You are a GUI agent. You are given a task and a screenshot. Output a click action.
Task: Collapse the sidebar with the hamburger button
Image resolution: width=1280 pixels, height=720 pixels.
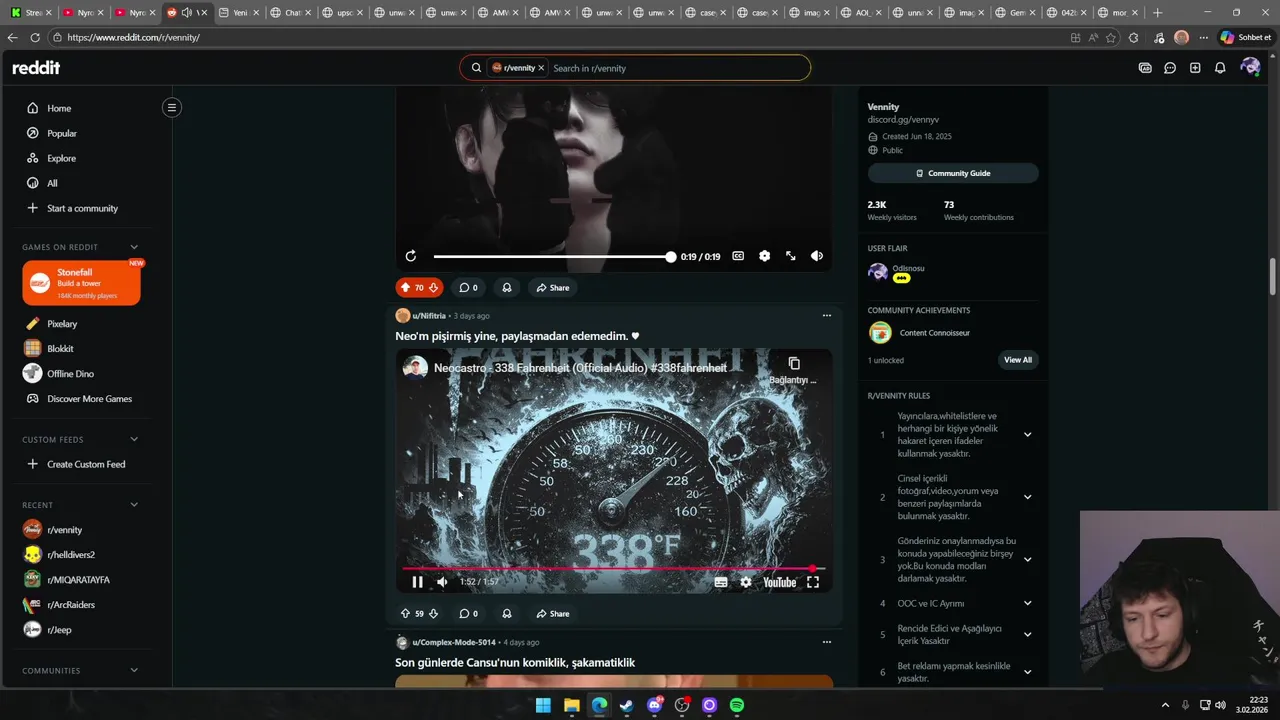point(172,107)
